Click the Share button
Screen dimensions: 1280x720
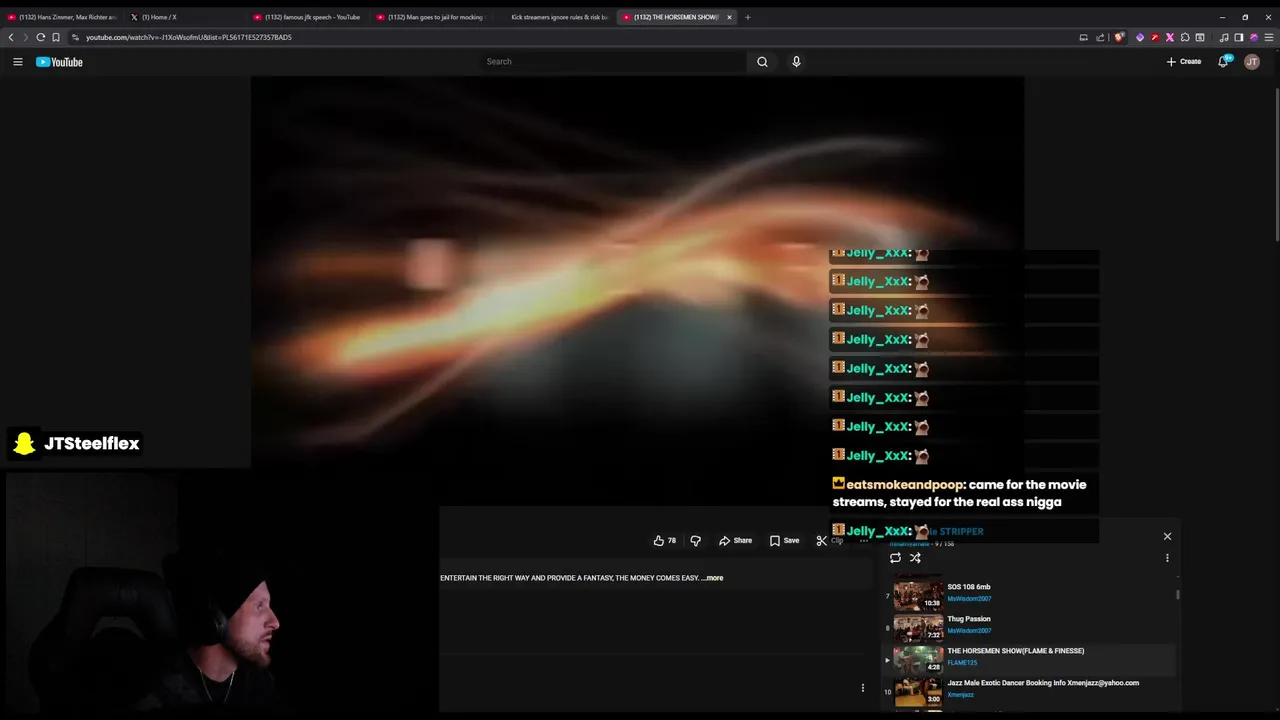click(735, 540)
